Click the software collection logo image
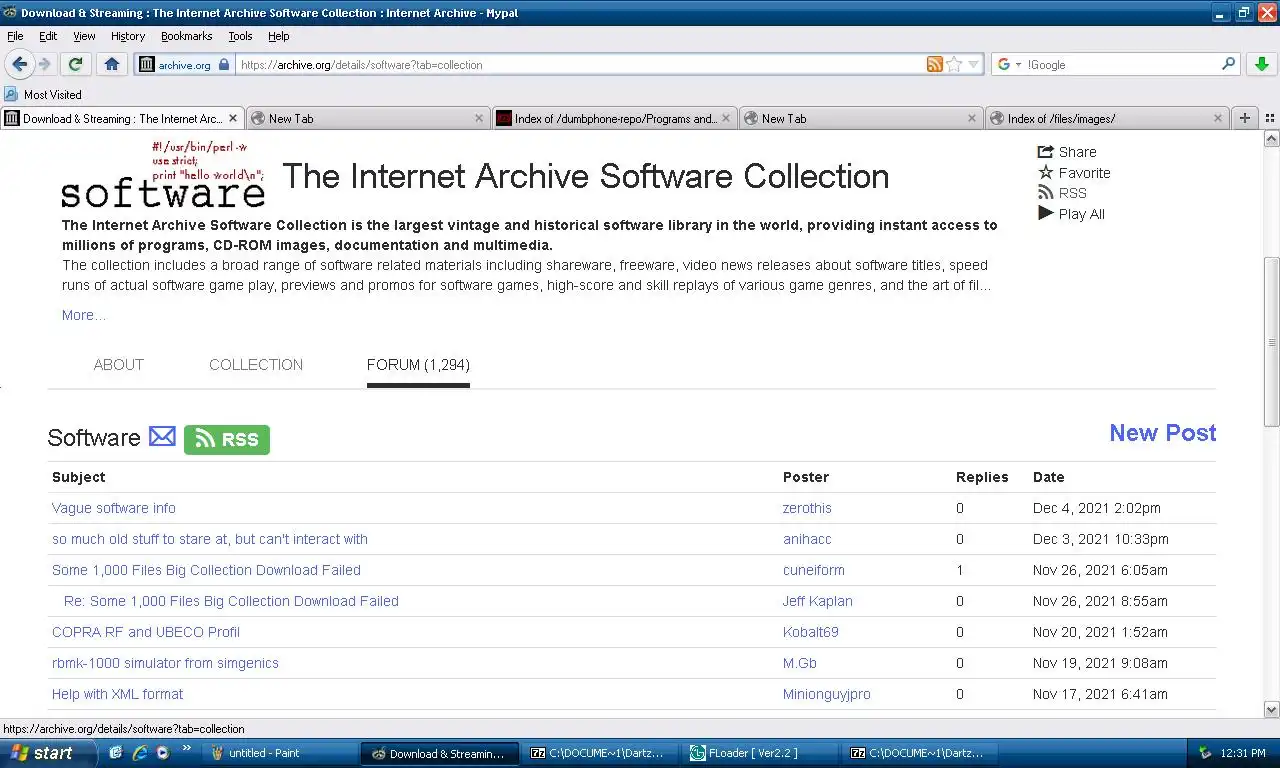 (163, 174)
